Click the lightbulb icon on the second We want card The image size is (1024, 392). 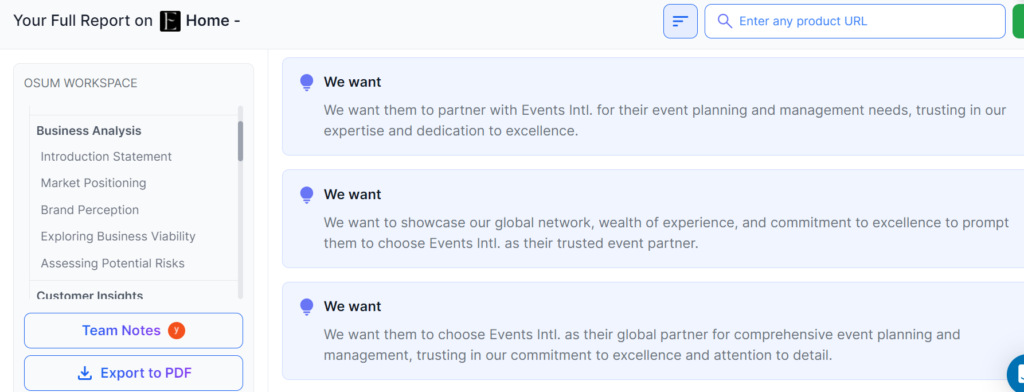(x=306, y=195)
